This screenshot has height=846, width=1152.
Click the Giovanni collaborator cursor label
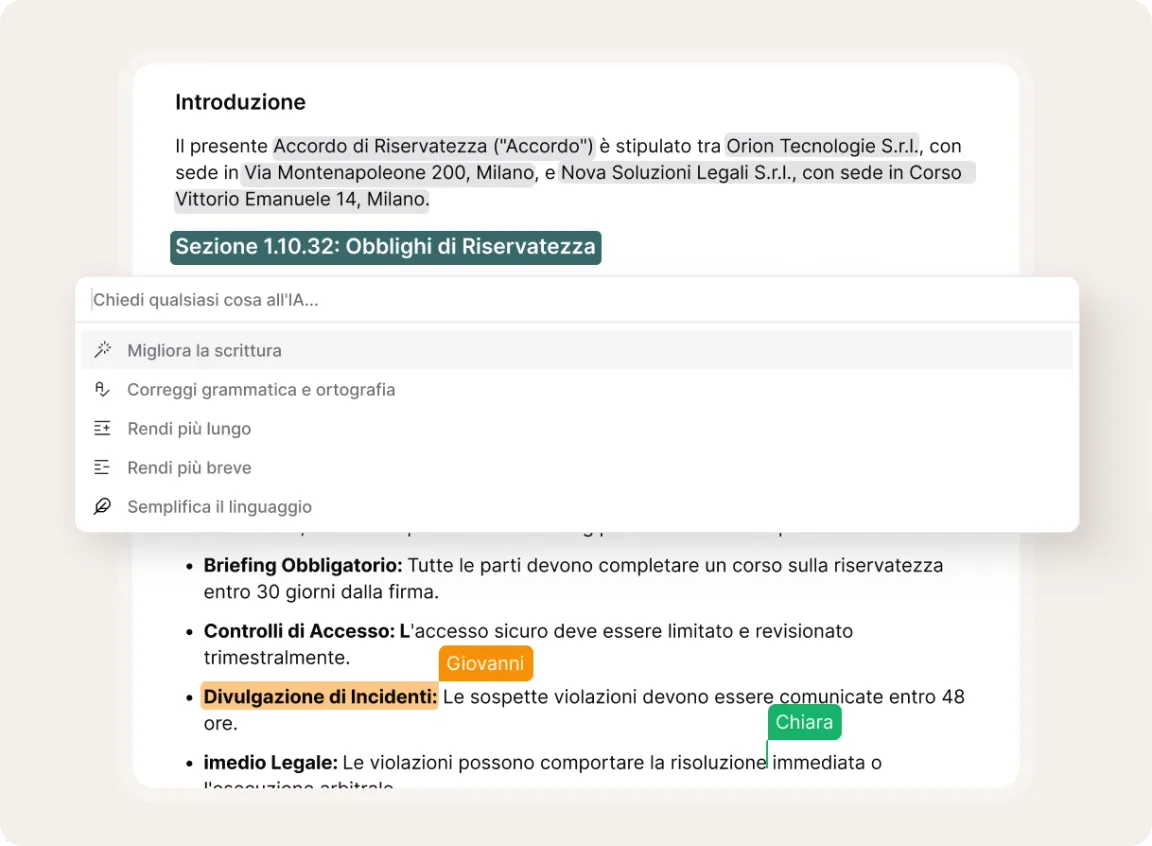click(485, 664)
